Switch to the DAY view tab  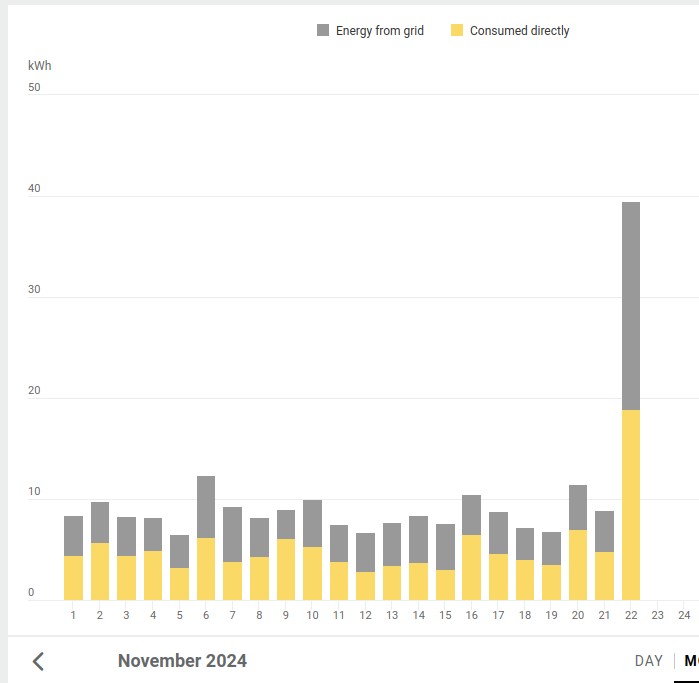[648, 661]
